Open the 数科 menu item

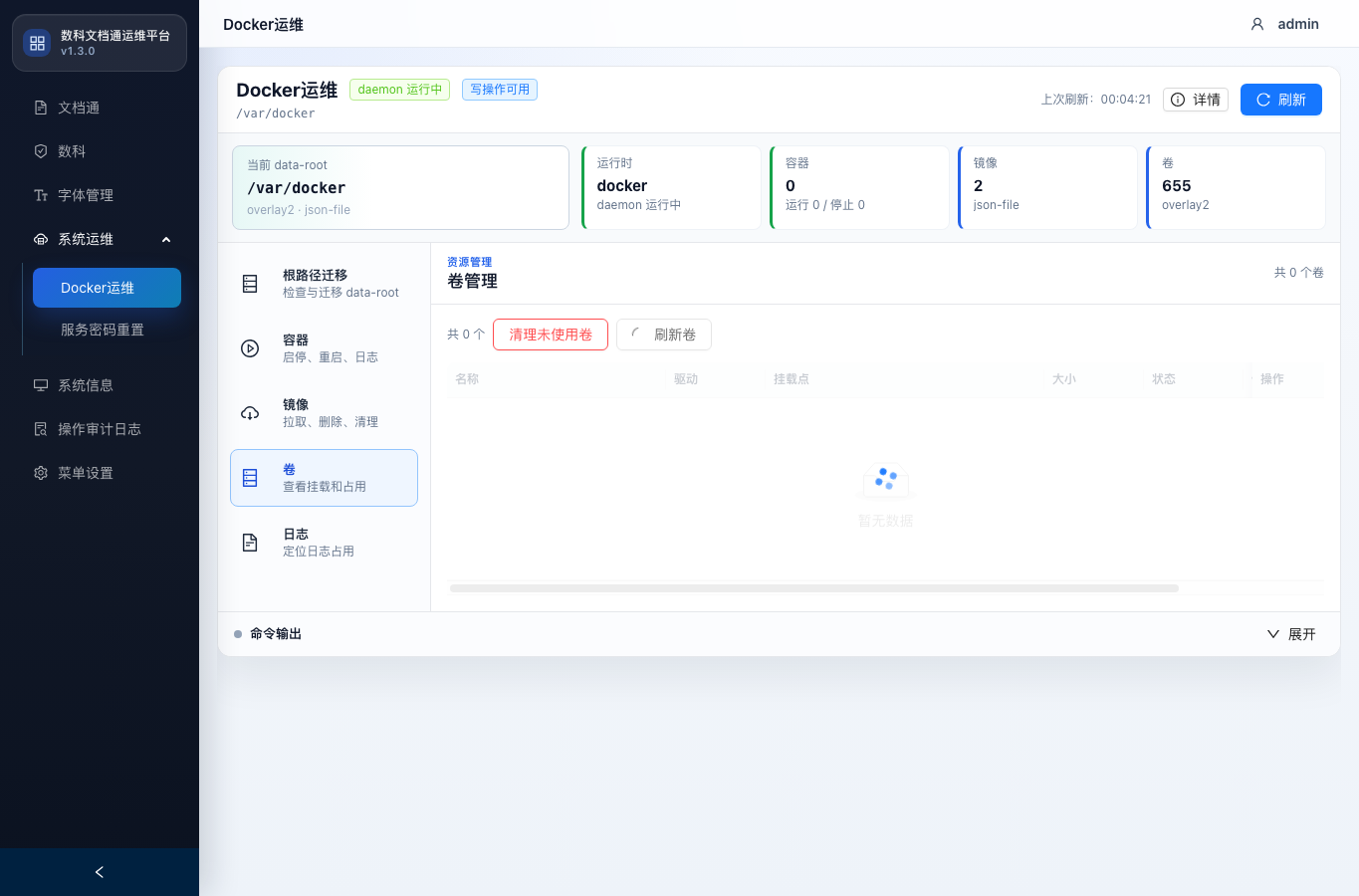(x=100, y=151)
